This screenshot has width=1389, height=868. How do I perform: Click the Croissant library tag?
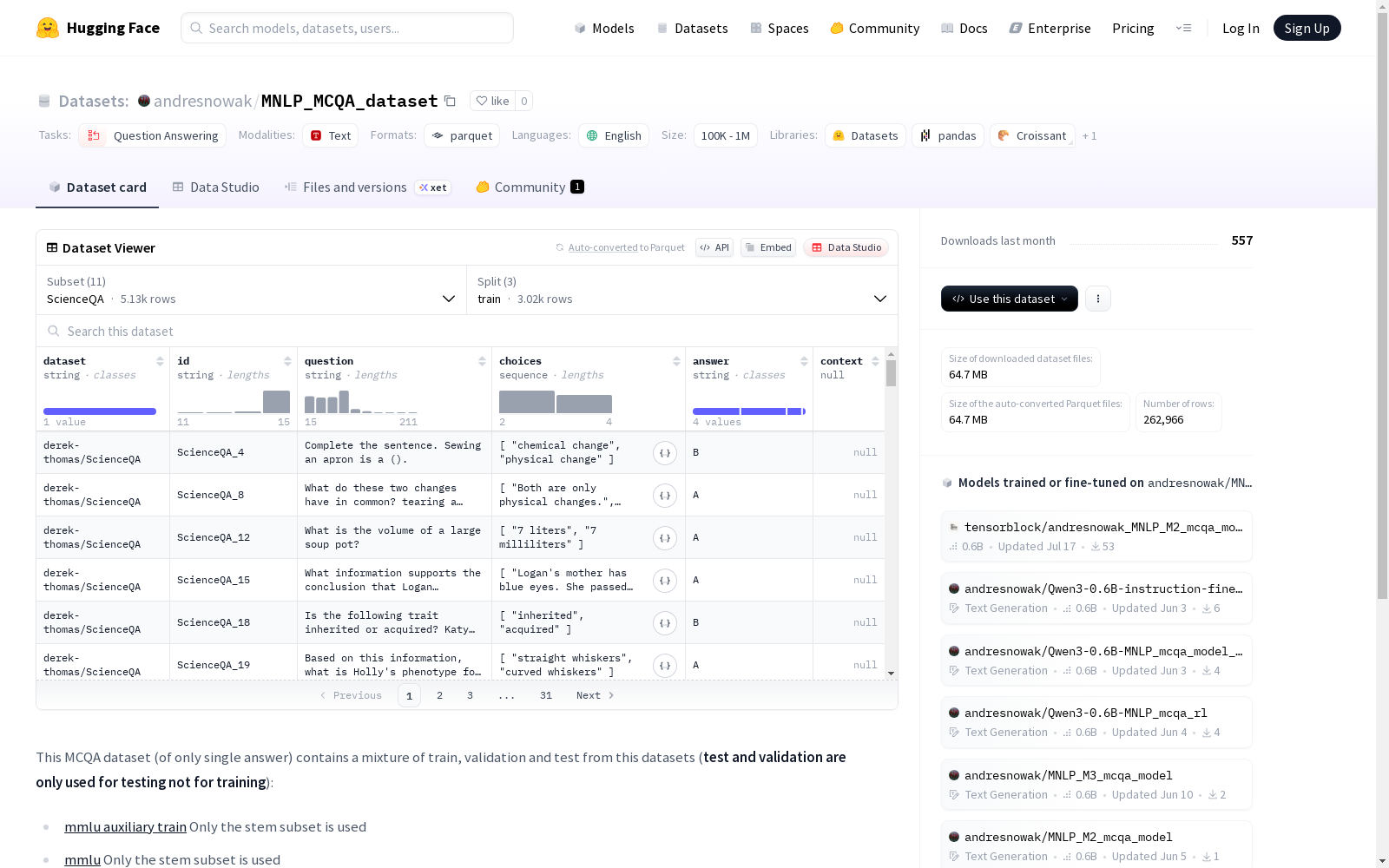click(x=1032, y=135)
